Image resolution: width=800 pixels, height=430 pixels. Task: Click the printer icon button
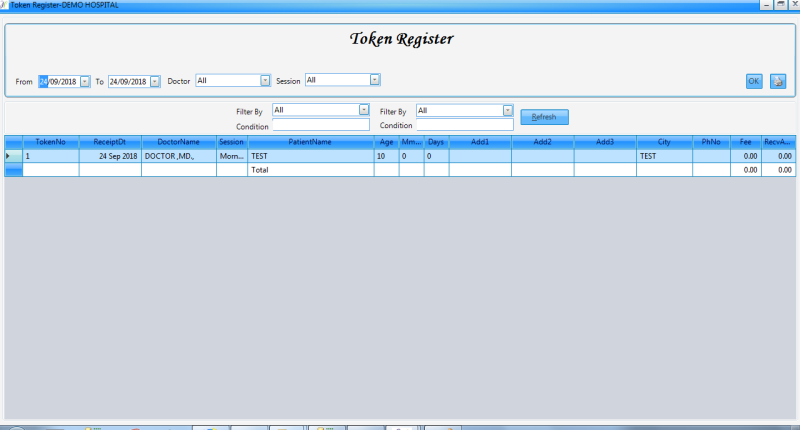click(778, 81)
